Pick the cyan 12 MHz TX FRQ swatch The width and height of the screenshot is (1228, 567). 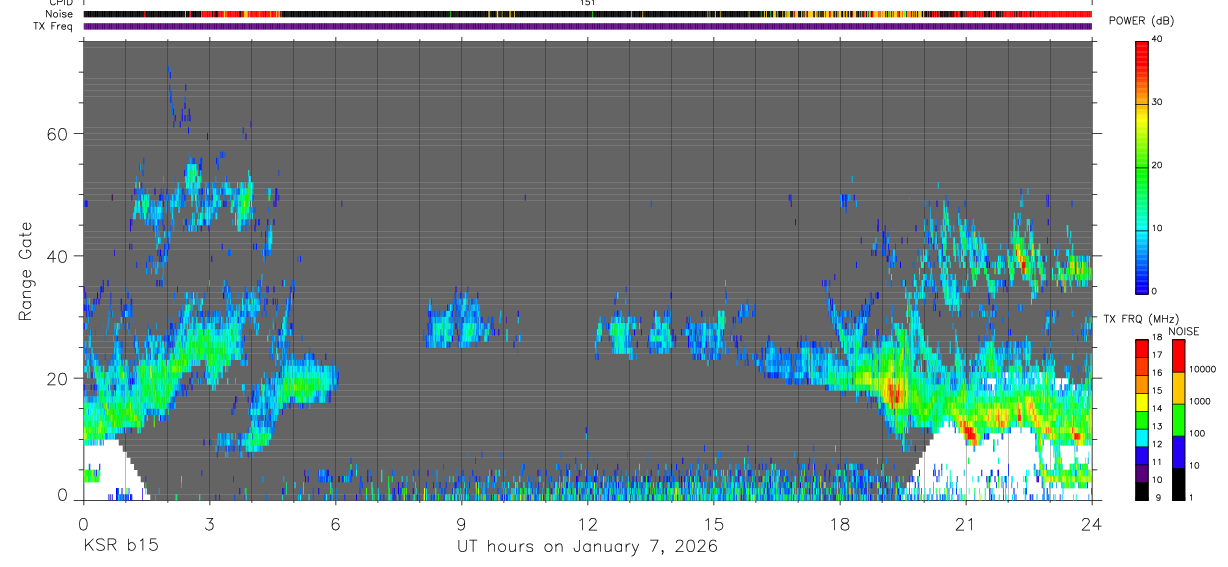tap(1142, 444)
